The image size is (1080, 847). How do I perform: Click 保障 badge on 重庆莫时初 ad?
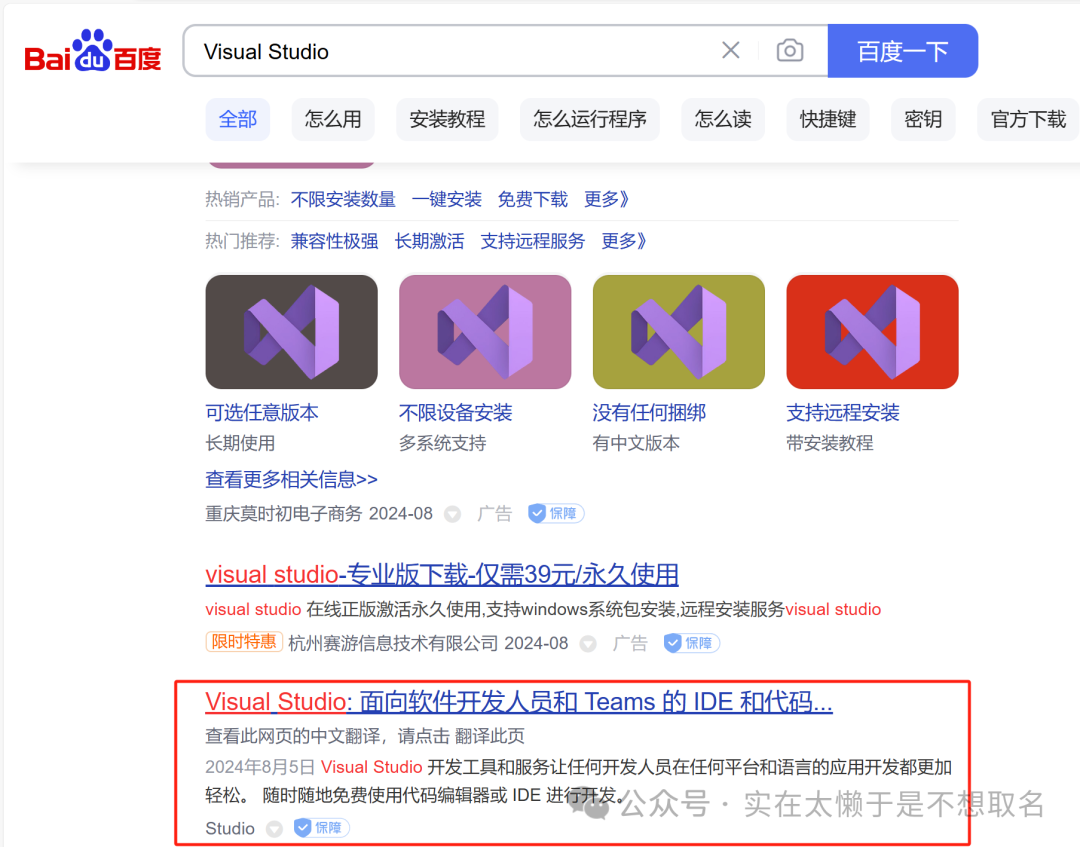pos(556,514)
